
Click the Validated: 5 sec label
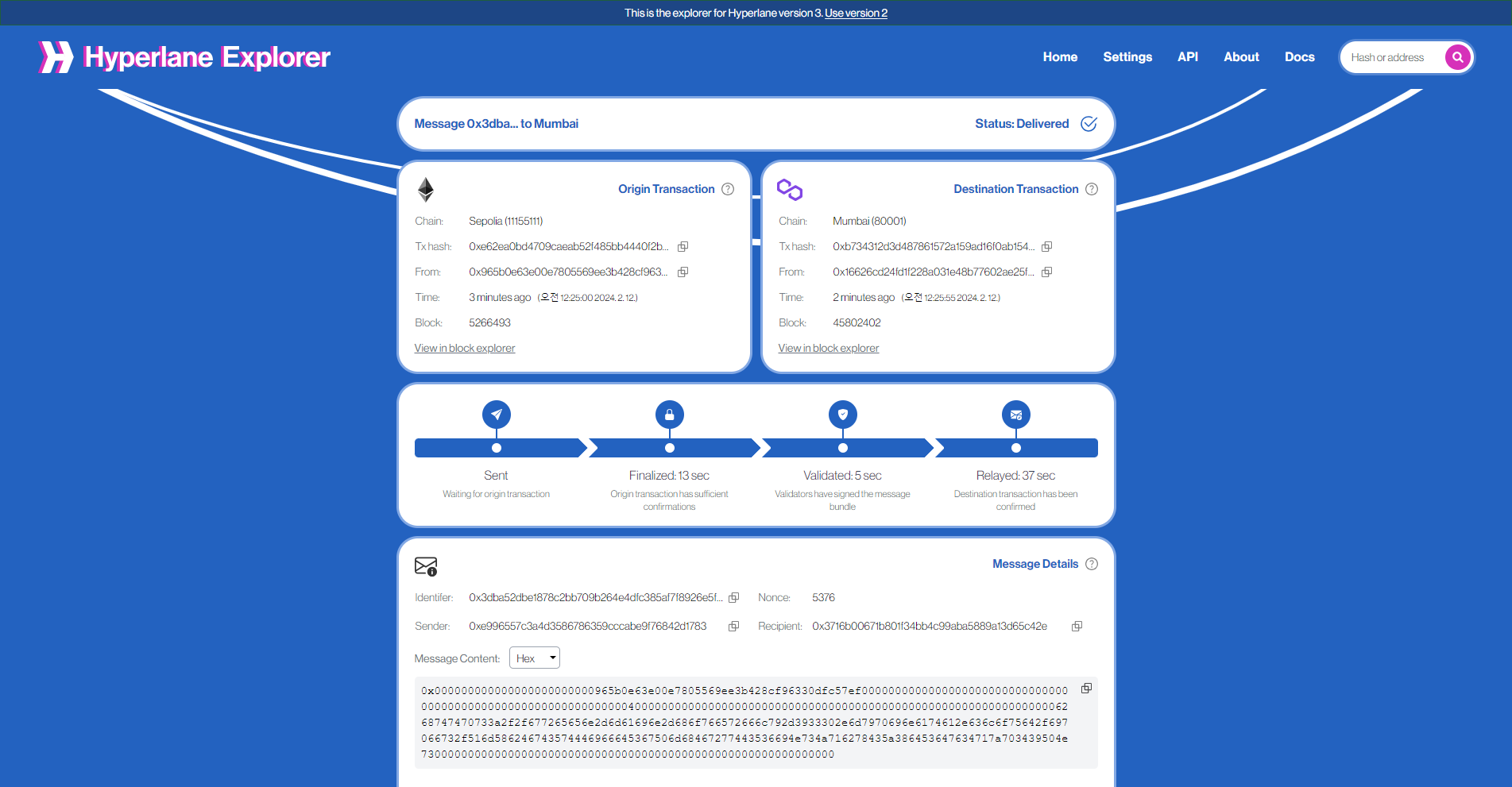point(842,475)
